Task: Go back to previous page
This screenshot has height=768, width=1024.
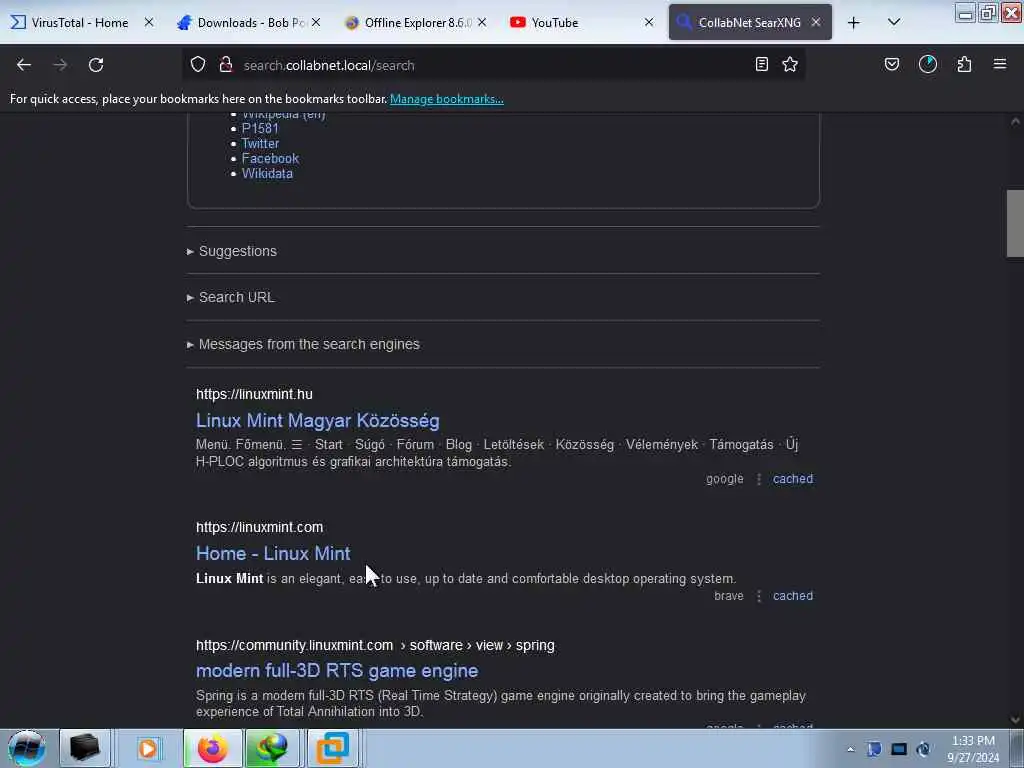Action: (x=24, y=65)
